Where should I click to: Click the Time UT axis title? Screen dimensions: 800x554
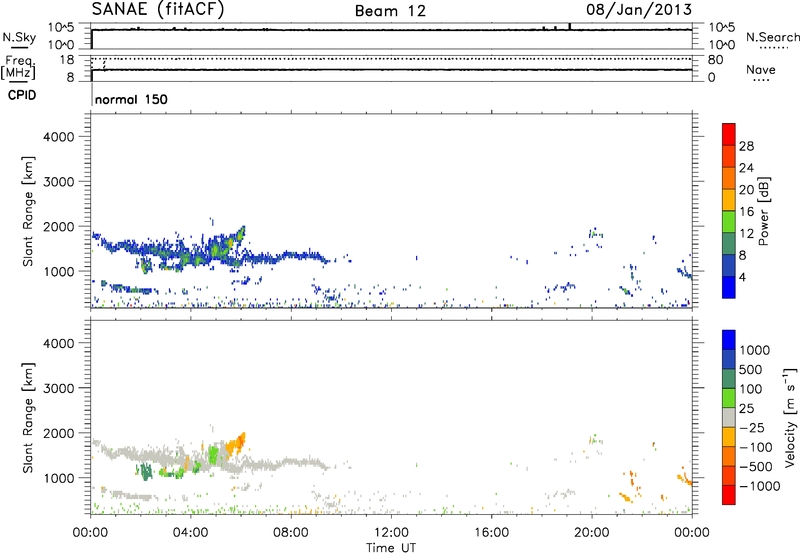tap(391, 548)
